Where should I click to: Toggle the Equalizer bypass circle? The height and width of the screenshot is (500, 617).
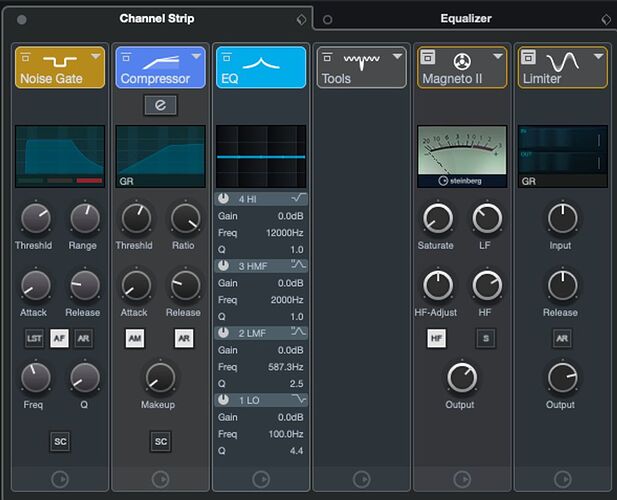(327, 20)
